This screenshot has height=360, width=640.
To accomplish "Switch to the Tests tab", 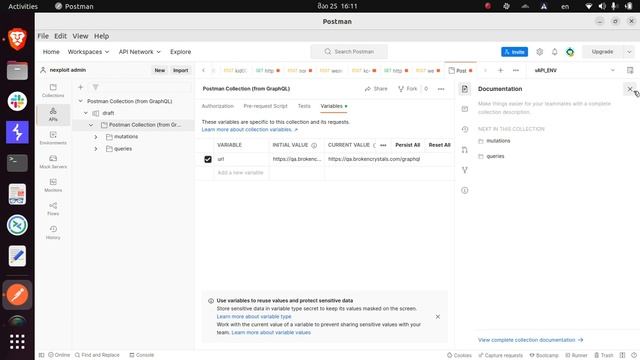I will 304,106.
